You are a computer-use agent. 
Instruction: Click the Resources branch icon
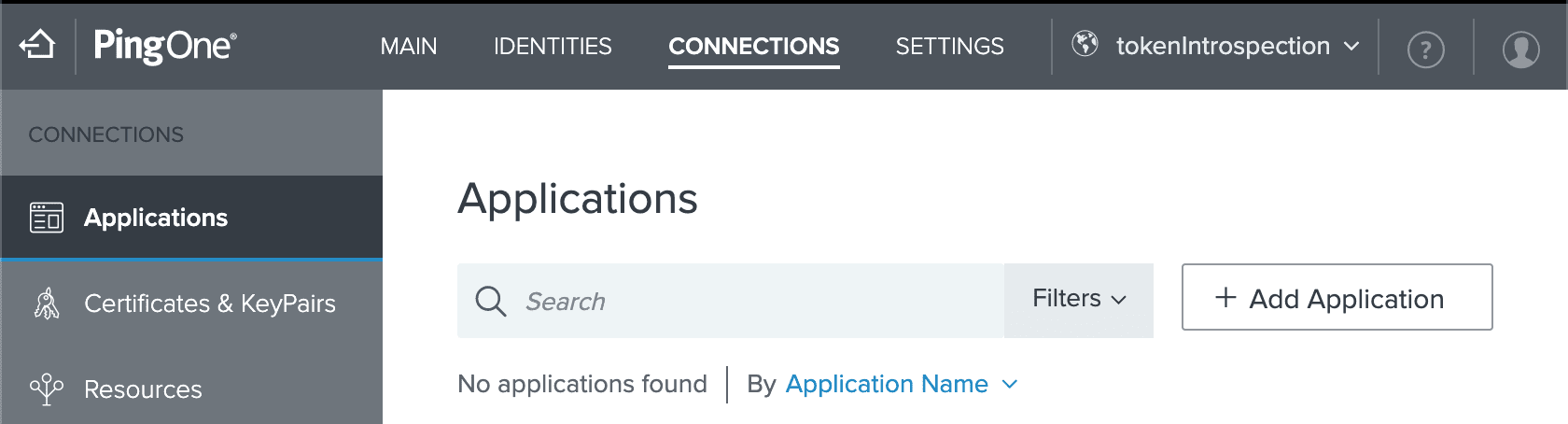[x=47, y=389]
